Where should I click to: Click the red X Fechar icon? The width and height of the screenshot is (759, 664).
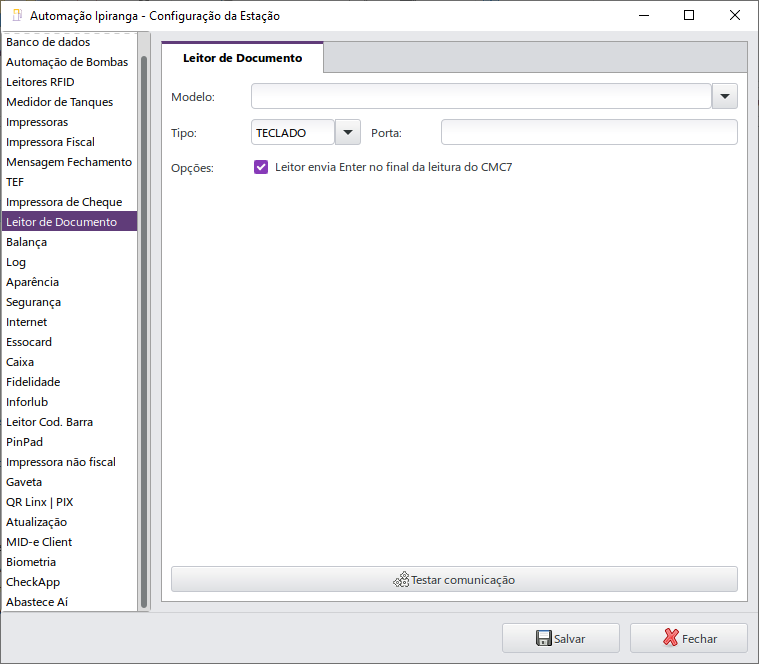coord(671,638)
